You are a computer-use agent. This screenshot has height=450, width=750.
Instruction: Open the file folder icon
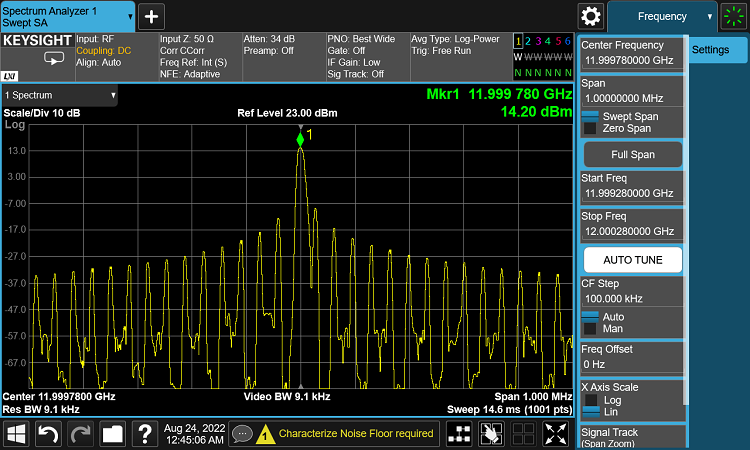click(x=112, y=433)
